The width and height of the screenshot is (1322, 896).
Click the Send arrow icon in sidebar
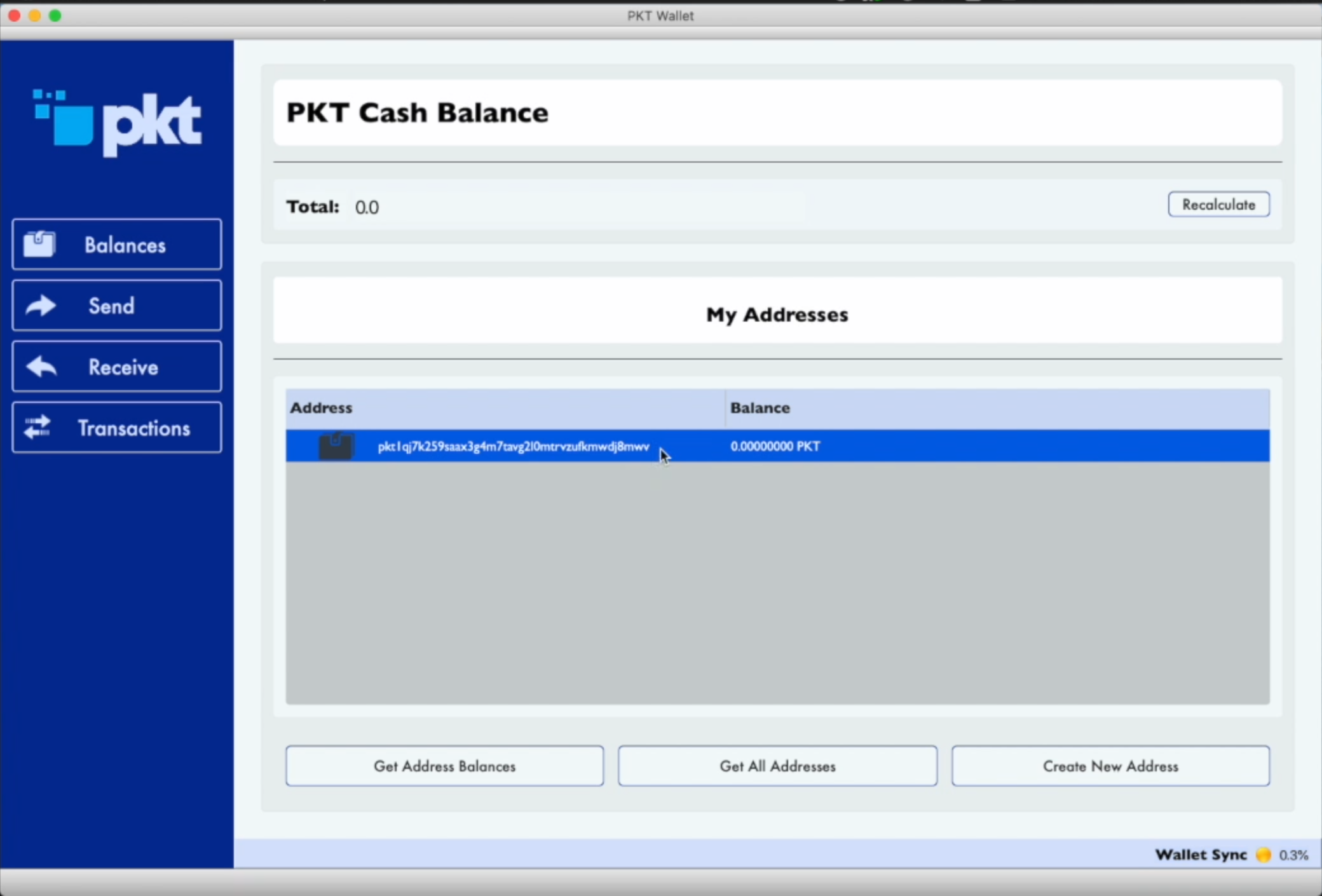click(x=39, y=305)
